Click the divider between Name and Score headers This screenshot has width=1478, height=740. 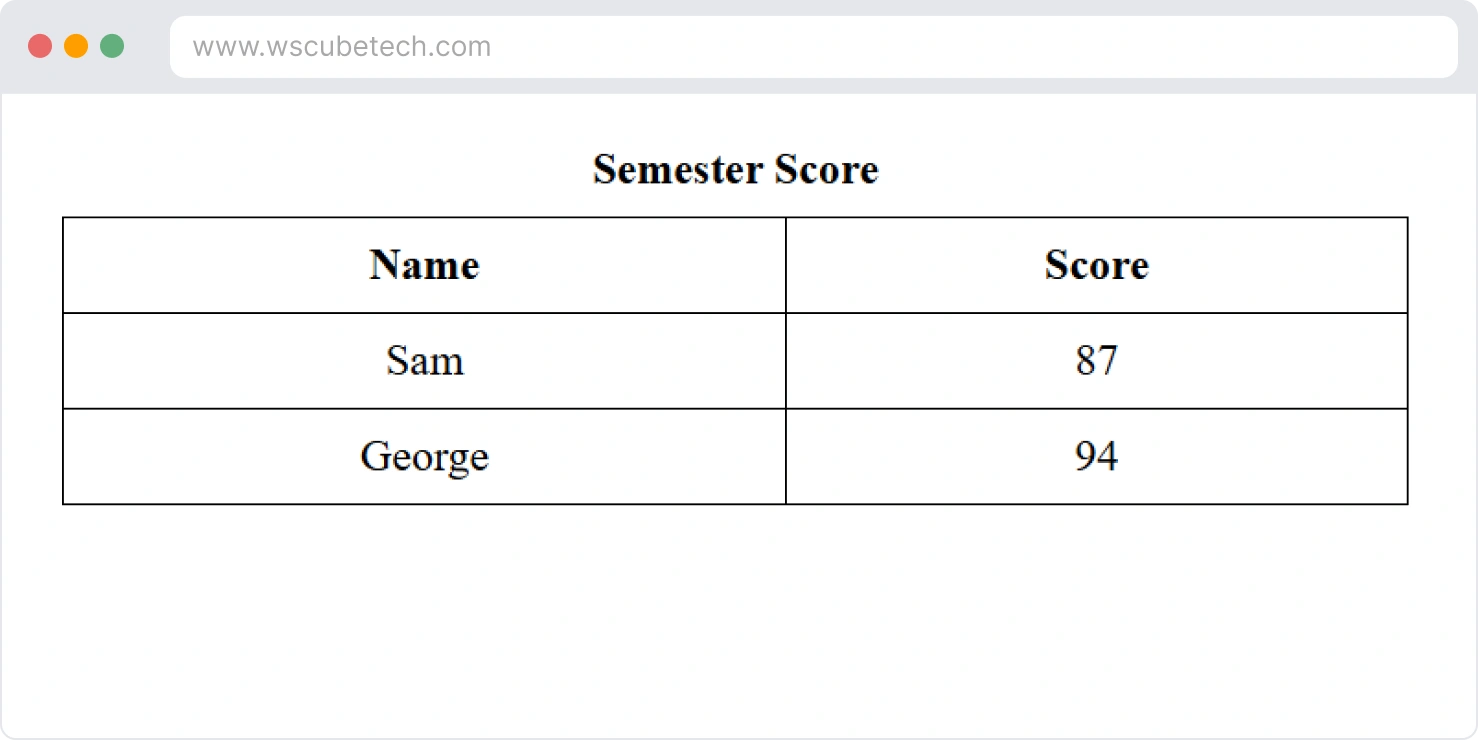[786, 265]
